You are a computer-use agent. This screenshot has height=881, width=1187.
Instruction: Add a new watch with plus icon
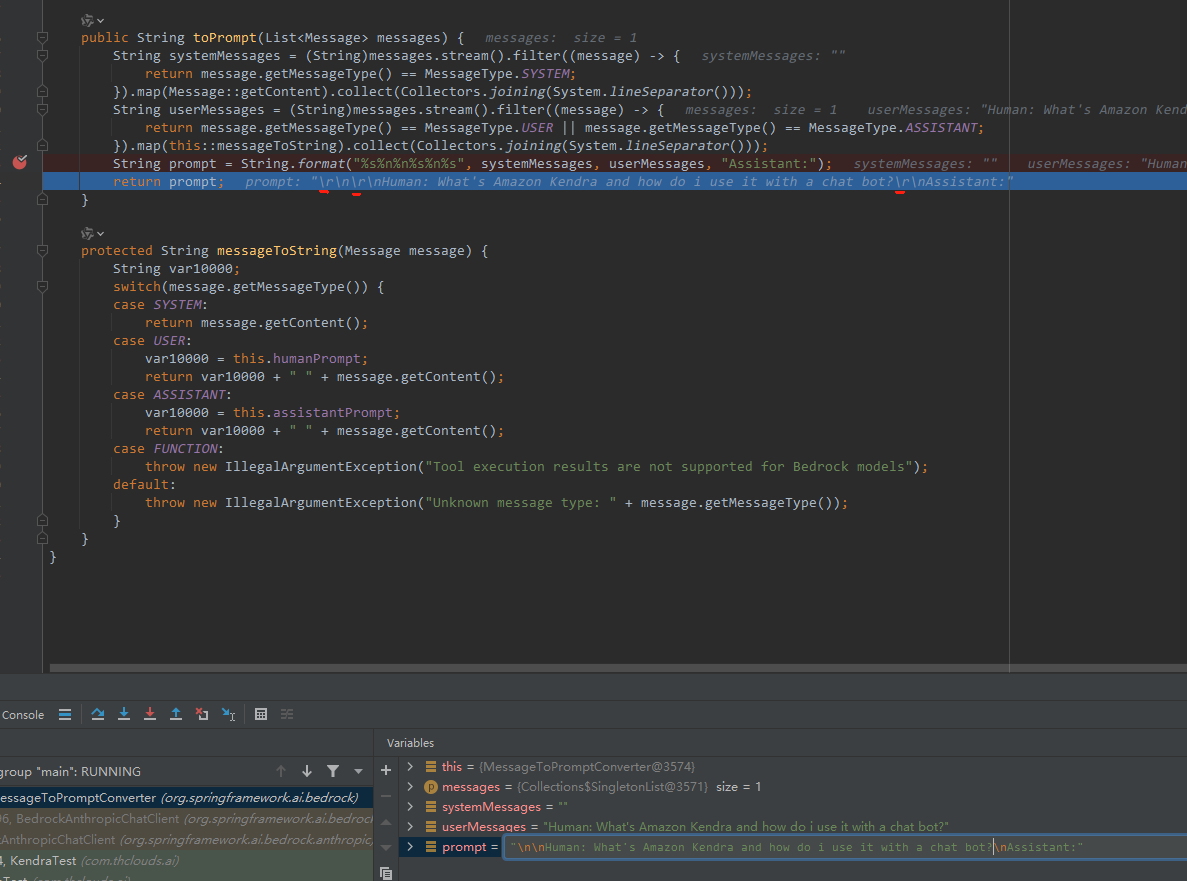386,770
